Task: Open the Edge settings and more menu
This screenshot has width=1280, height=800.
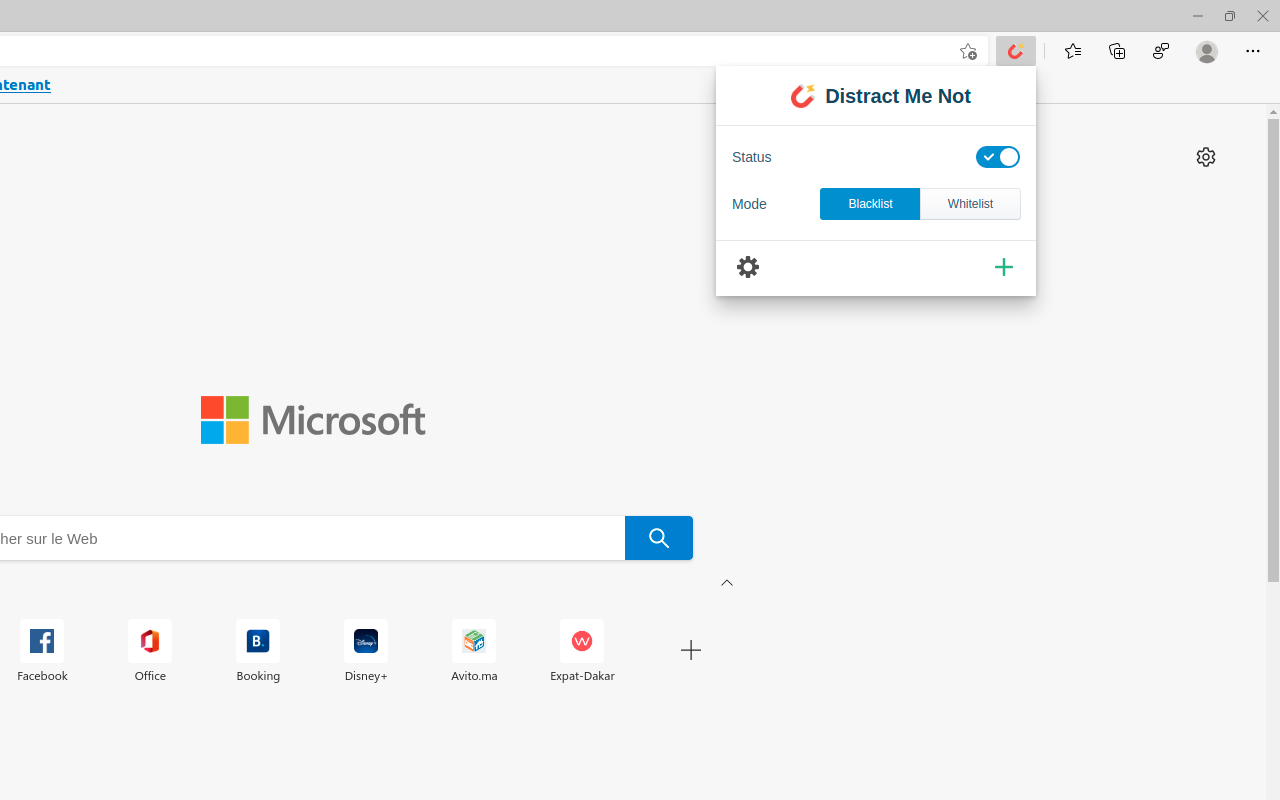Action: click(x=1253, y=51)
